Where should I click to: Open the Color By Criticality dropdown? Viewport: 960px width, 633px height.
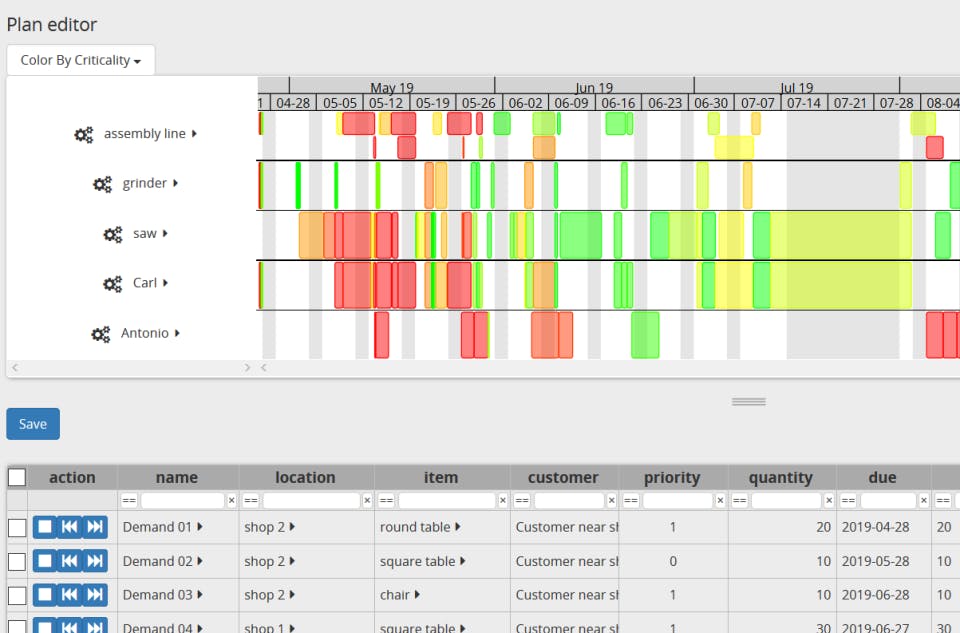coord(81,60)
